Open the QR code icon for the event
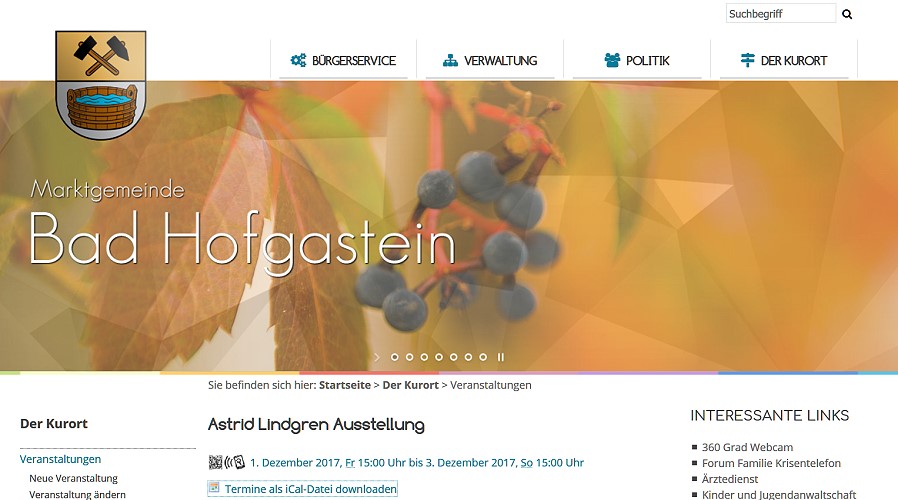 pyautogui.click(x=215, y=462)
